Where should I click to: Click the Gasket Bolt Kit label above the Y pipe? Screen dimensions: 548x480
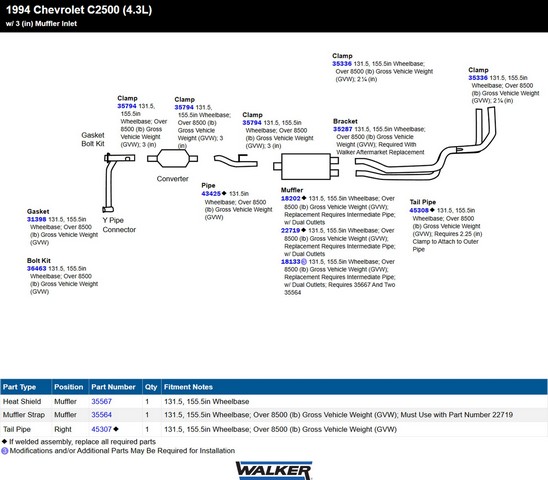point(93,139)
